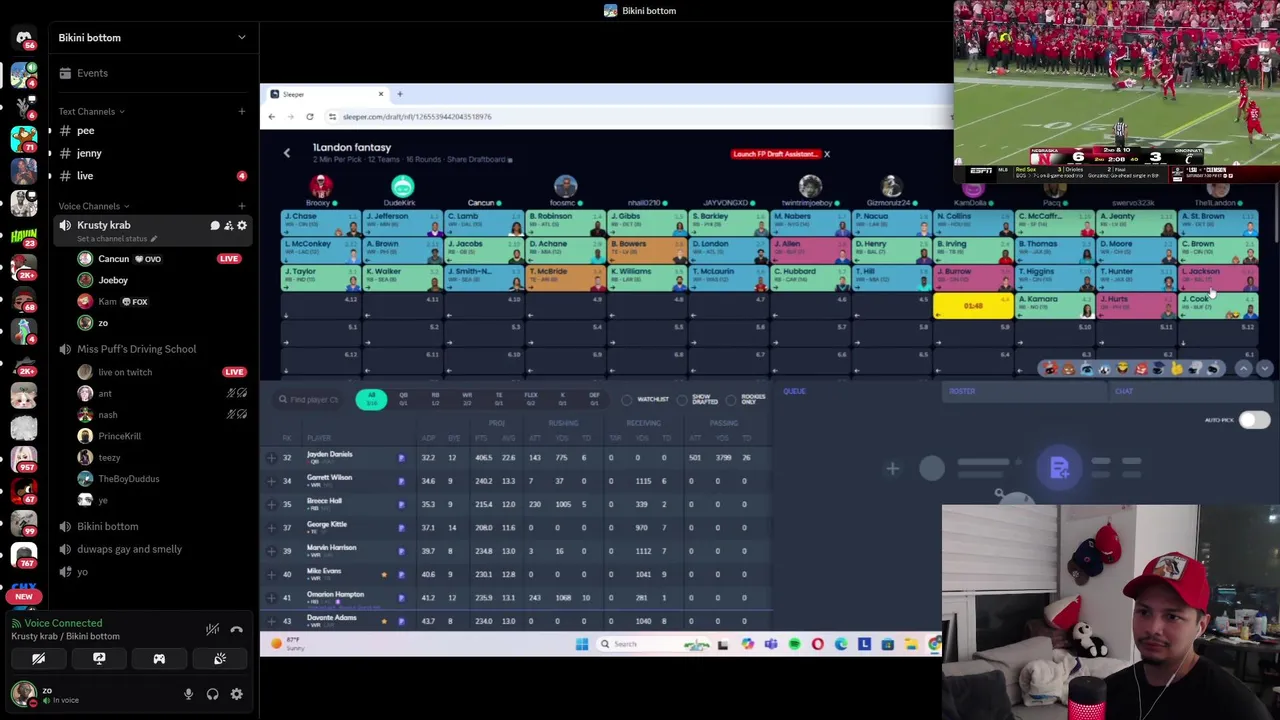Collapse Voice Channels category

click(x=94, y=206)
